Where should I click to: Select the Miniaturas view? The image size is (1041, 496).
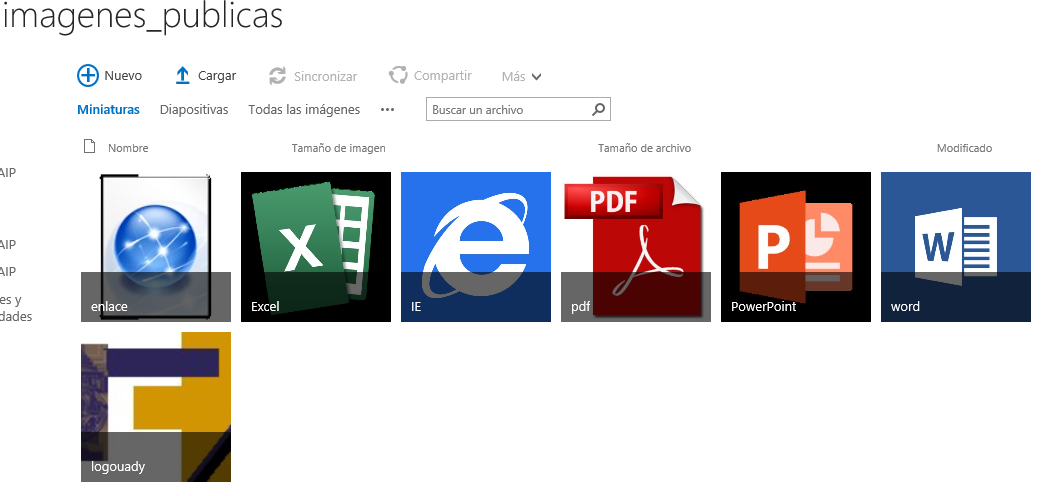pyautogui.click(x=108, y=110)
